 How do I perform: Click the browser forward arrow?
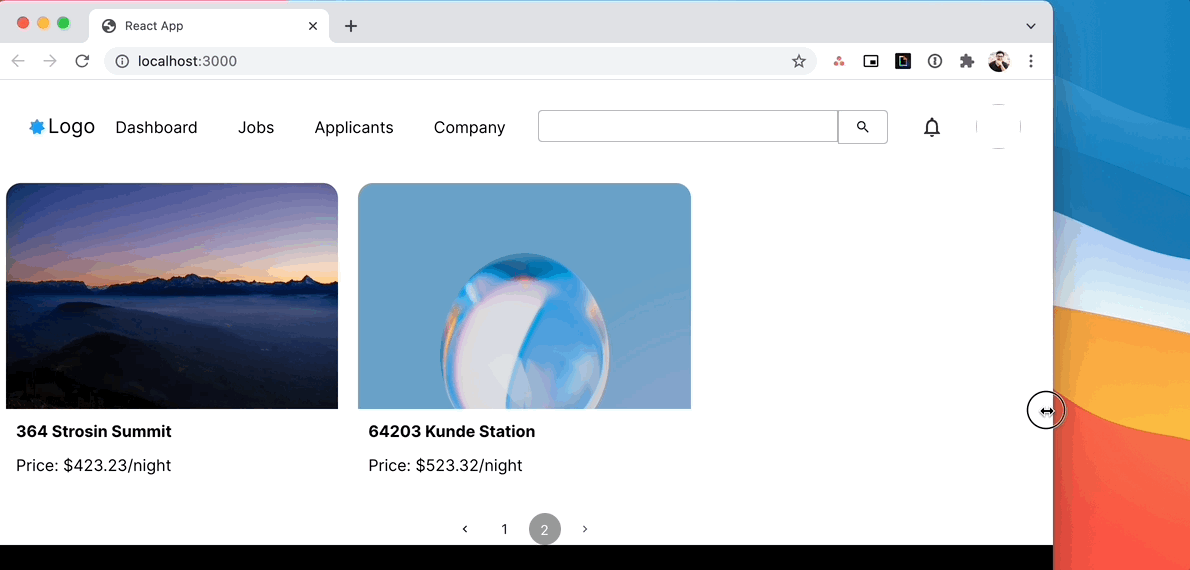[x=50, y=61]
